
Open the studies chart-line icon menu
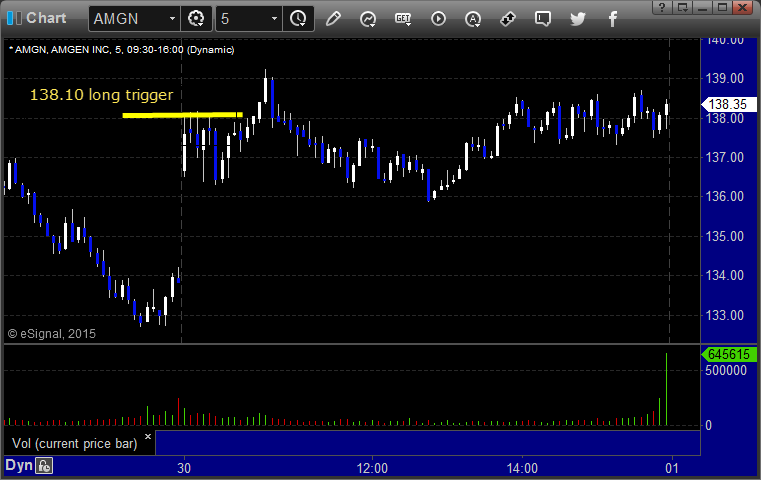point(368,19)
